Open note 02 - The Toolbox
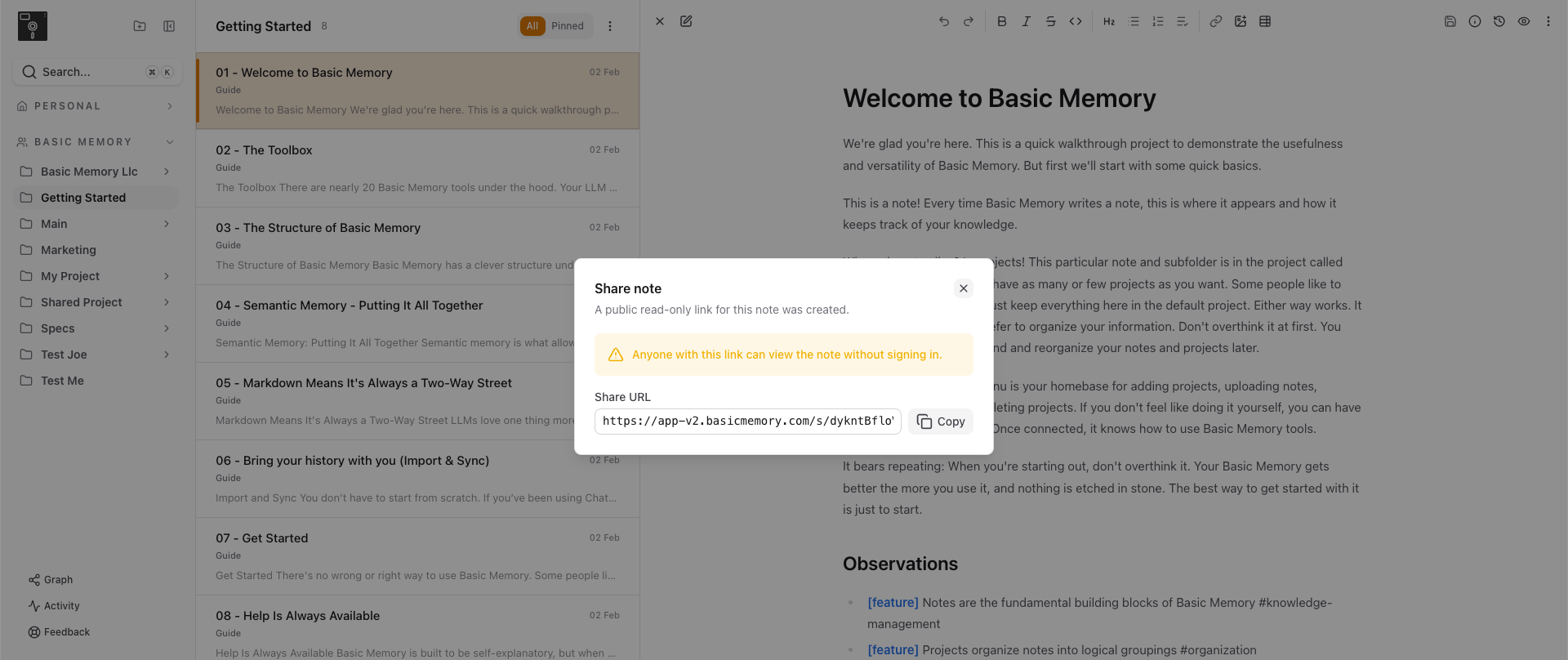 pos(417,168)
